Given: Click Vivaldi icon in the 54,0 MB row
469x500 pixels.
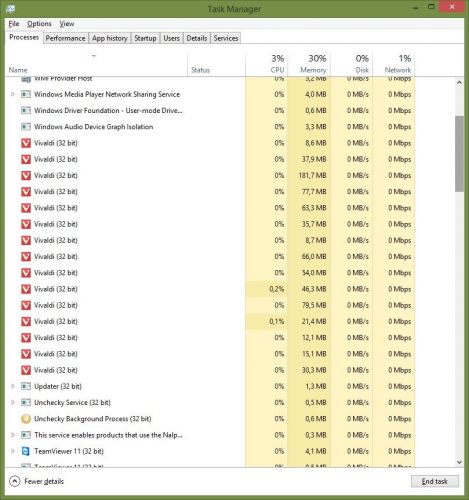Looking at the screenshot, I should (x=26, y=273).
